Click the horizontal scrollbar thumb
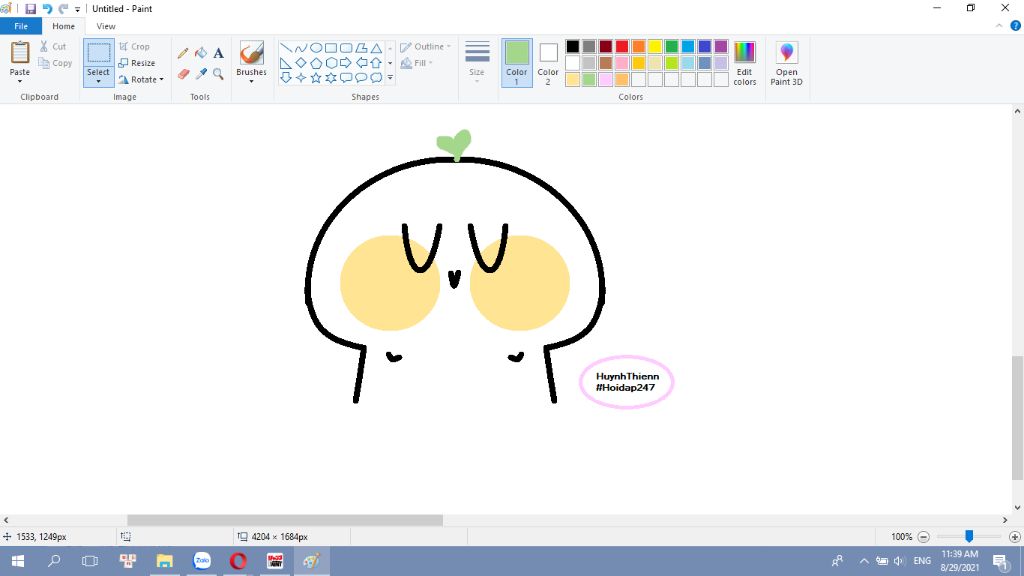Viewport: 1024px width, 576px height. click(285, 520)
